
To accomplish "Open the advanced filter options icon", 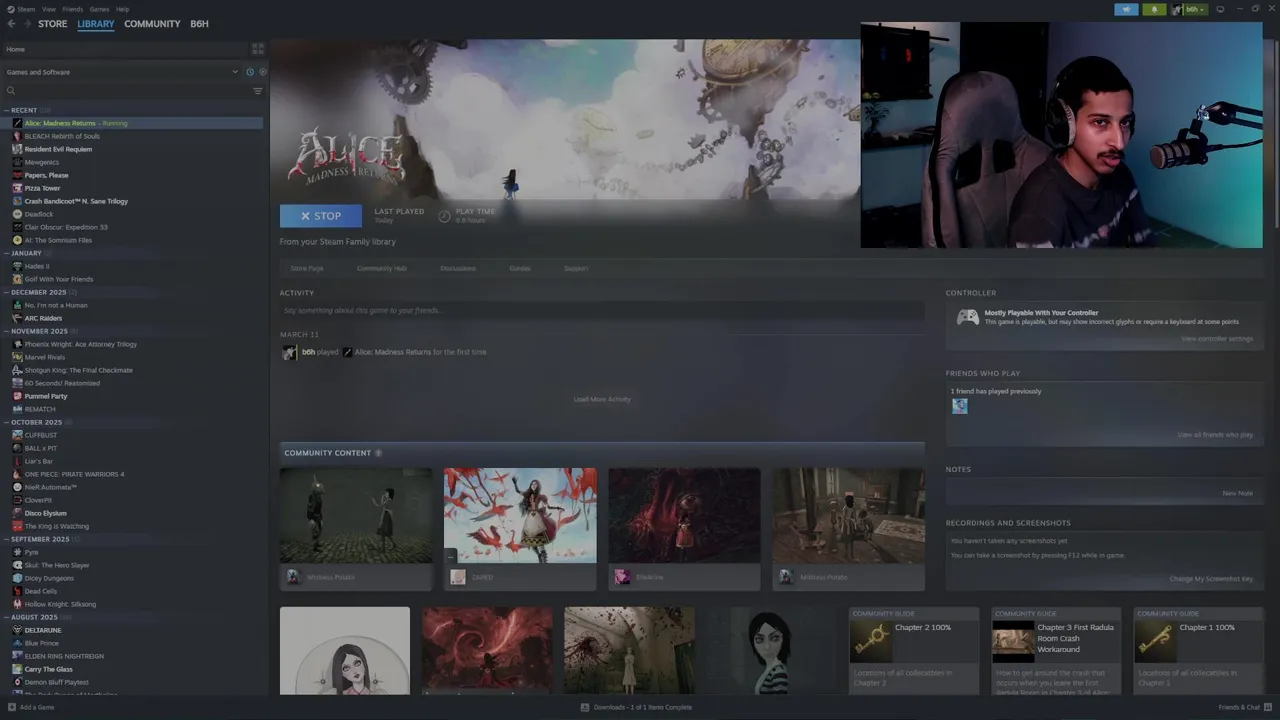I will (x=258, y=91).
